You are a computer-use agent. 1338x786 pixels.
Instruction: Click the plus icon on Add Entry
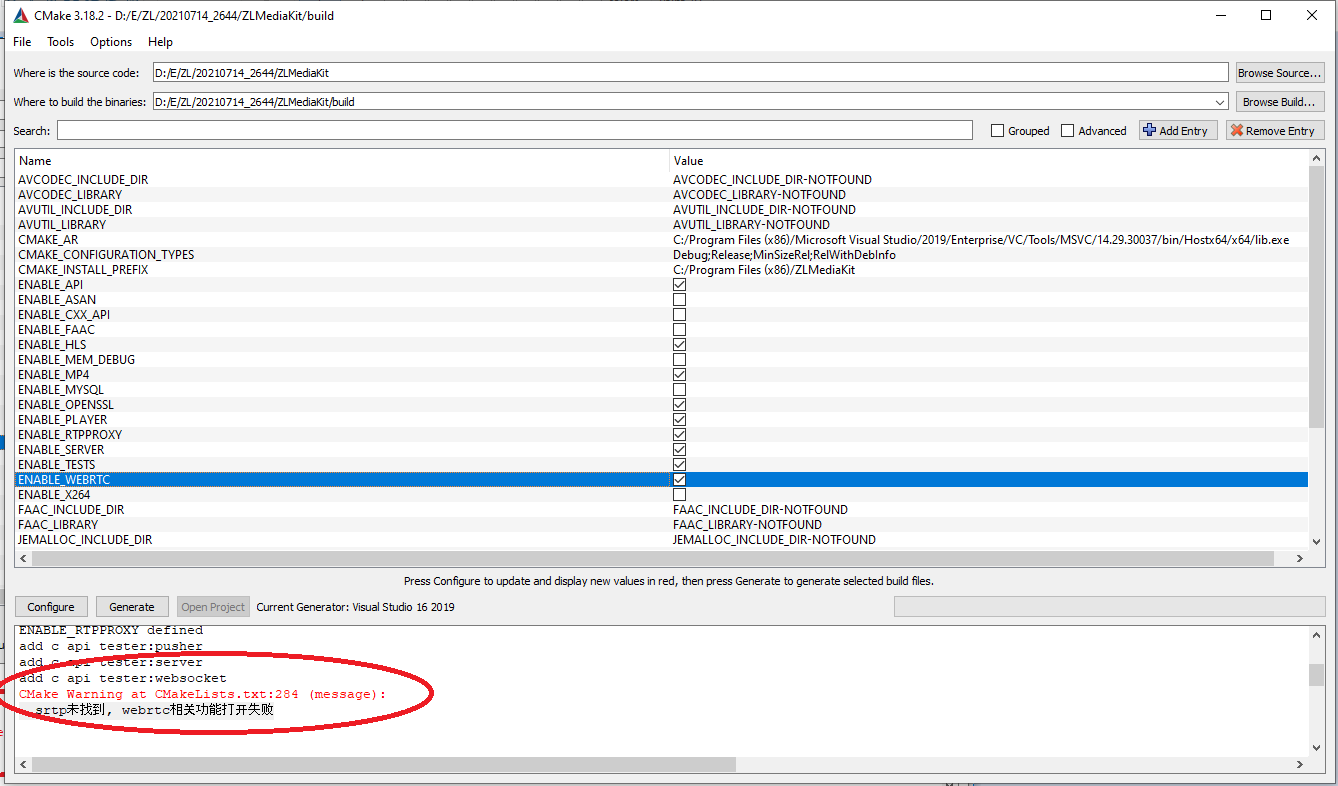pyautogui.click(x=1149, y=130)
